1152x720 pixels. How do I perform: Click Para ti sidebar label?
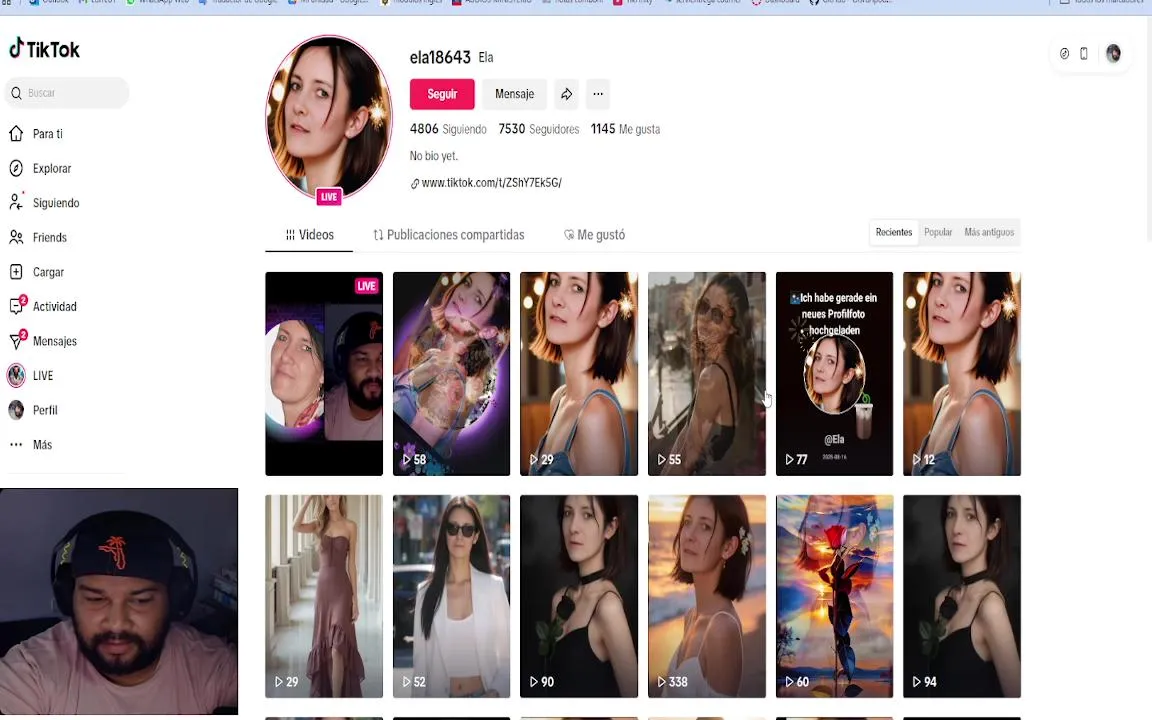pos(48,134)
